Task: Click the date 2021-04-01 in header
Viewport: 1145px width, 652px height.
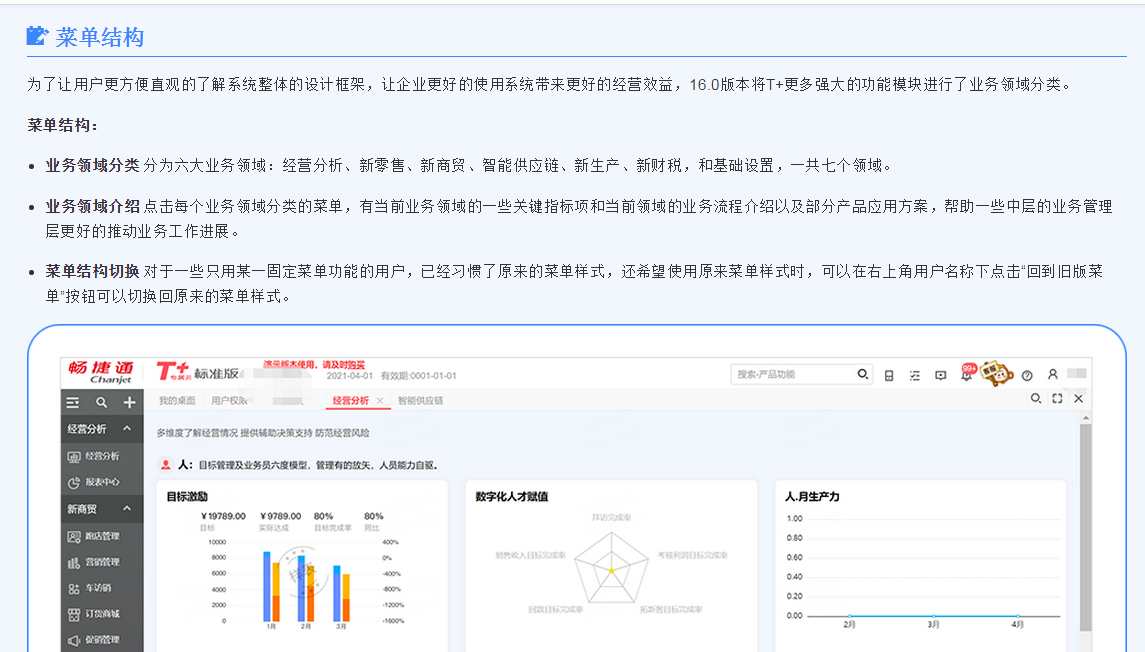Action: [350, 376]
